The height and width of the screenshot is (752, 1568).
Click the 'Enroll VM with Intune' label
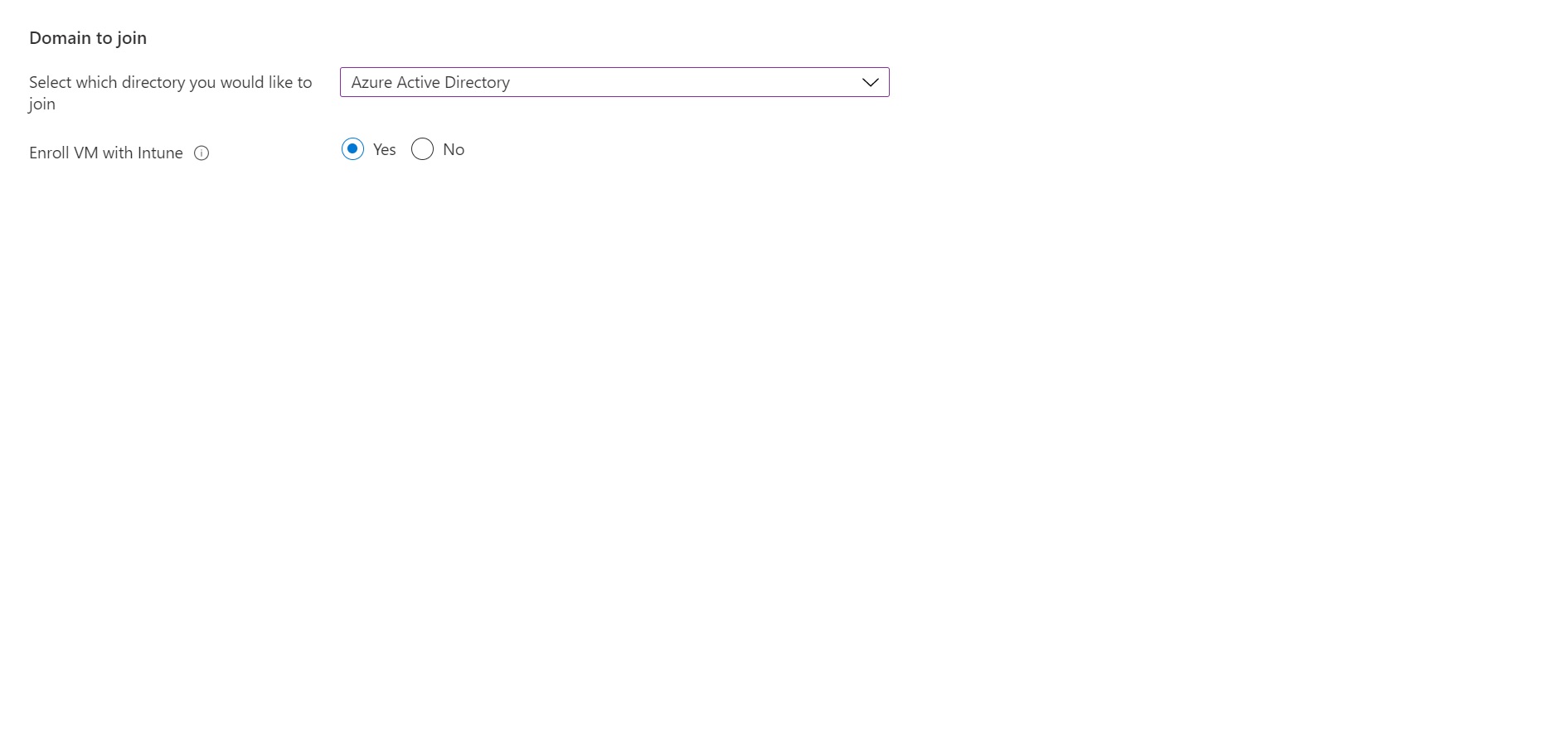click(106, 153)
